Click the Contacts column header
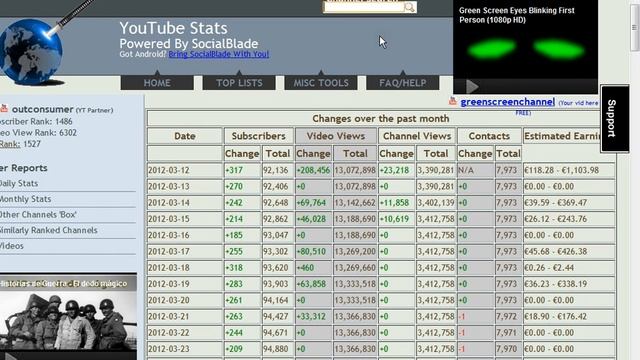Screen dimensions: 640x360 point(489,136)
